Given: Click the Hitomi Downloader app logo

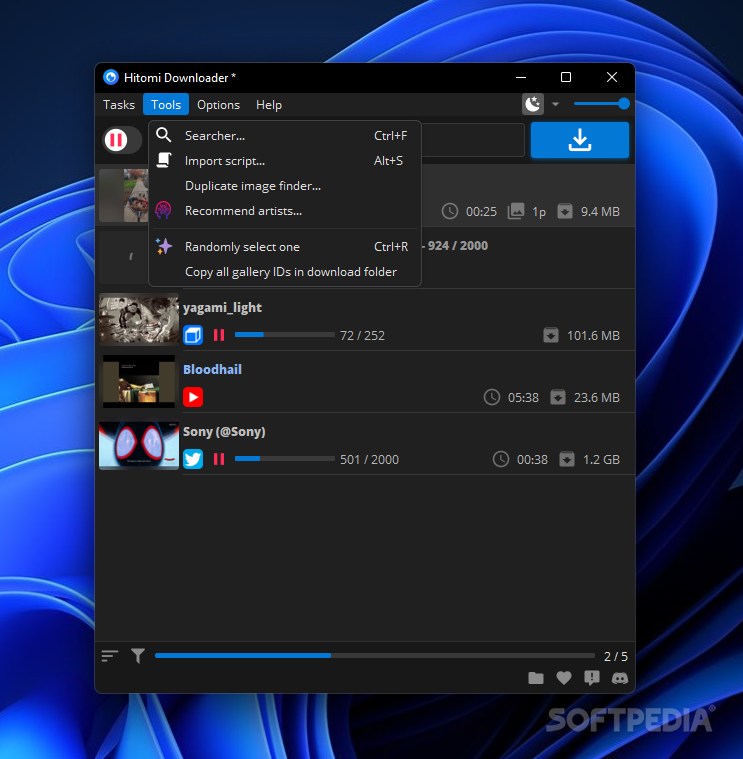Looking at the screenshot, I should tap(111, 77).
